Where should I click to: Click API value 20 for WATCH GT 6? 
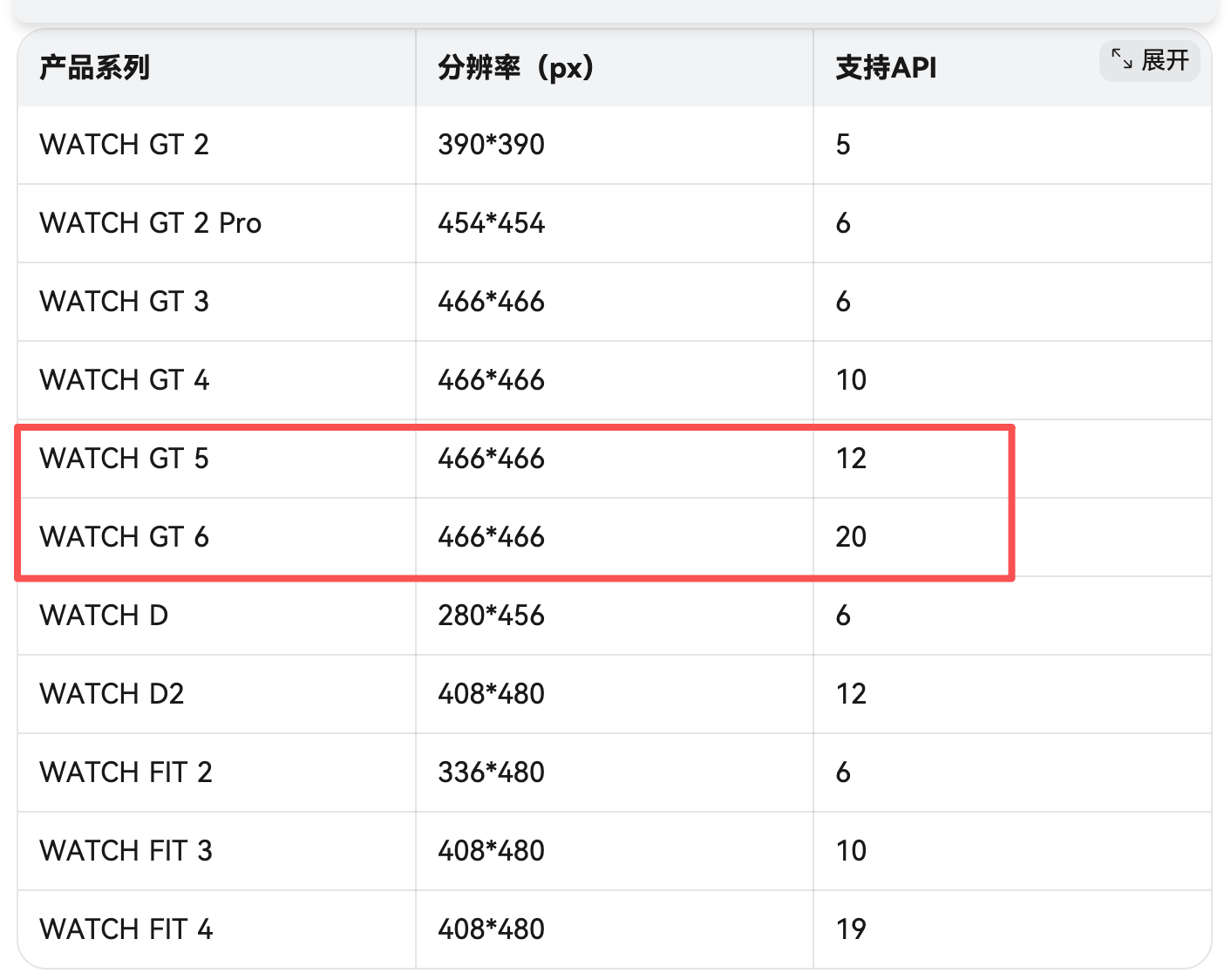tap(851, 537)
